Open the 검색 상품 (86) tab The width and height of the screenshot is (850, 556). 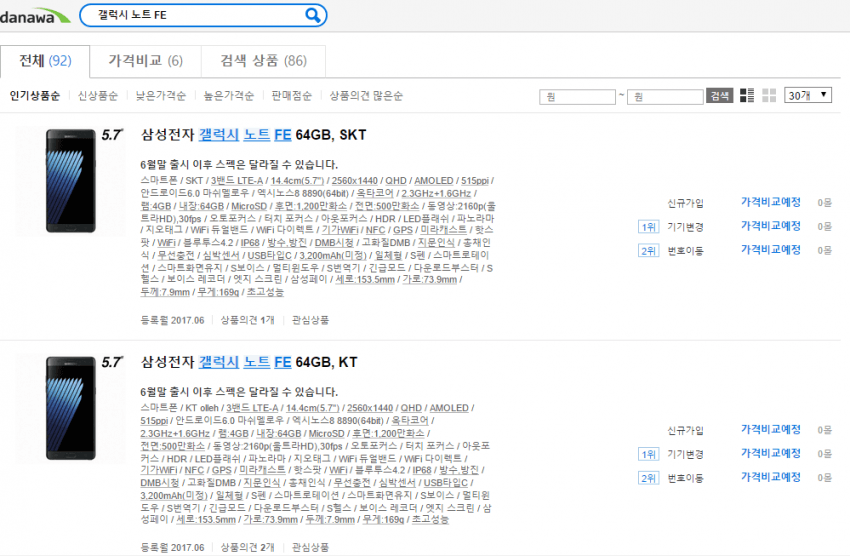click(263, 61)
